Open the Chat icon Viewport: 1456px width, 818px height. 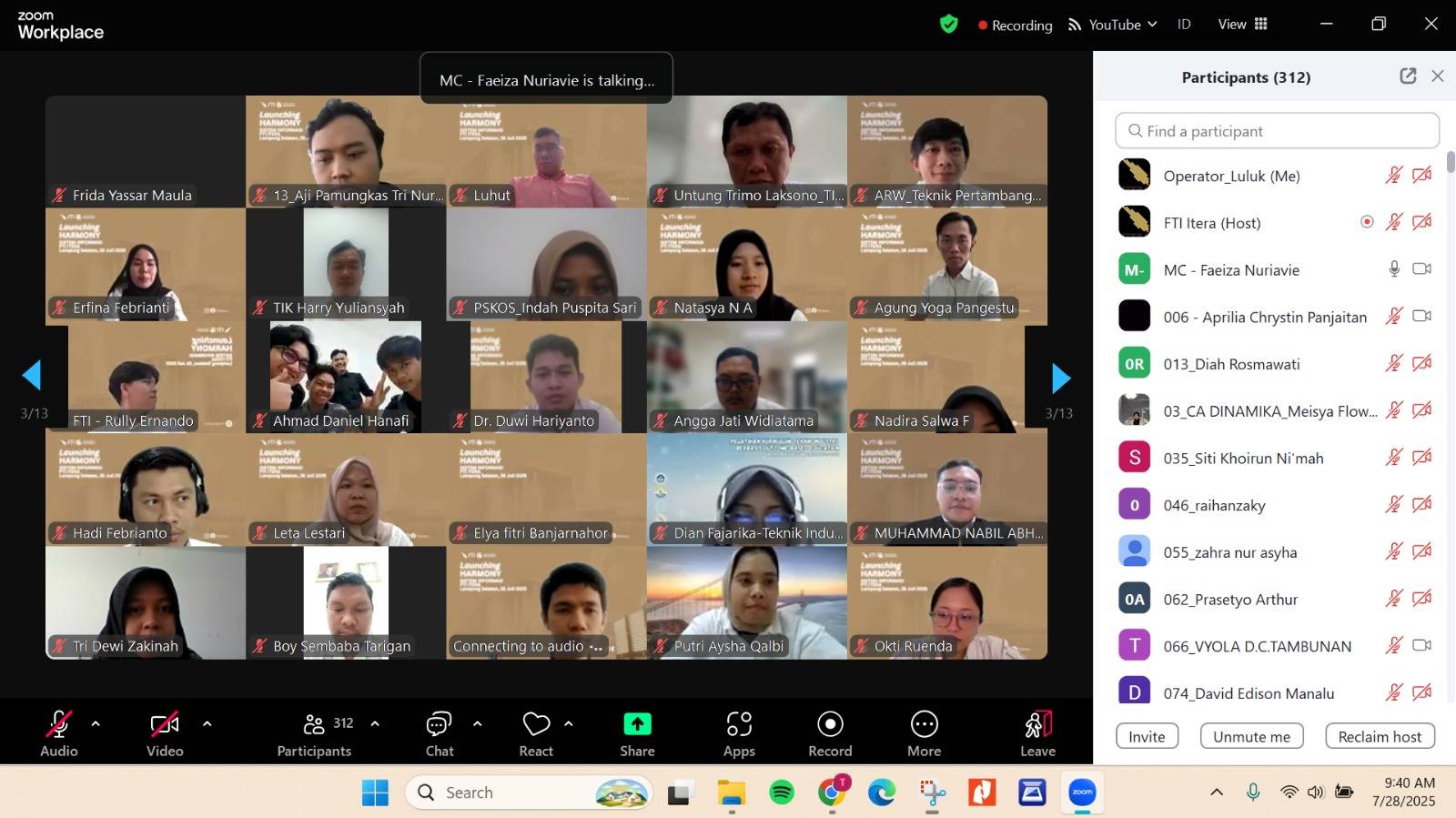[x=439, y=725]
